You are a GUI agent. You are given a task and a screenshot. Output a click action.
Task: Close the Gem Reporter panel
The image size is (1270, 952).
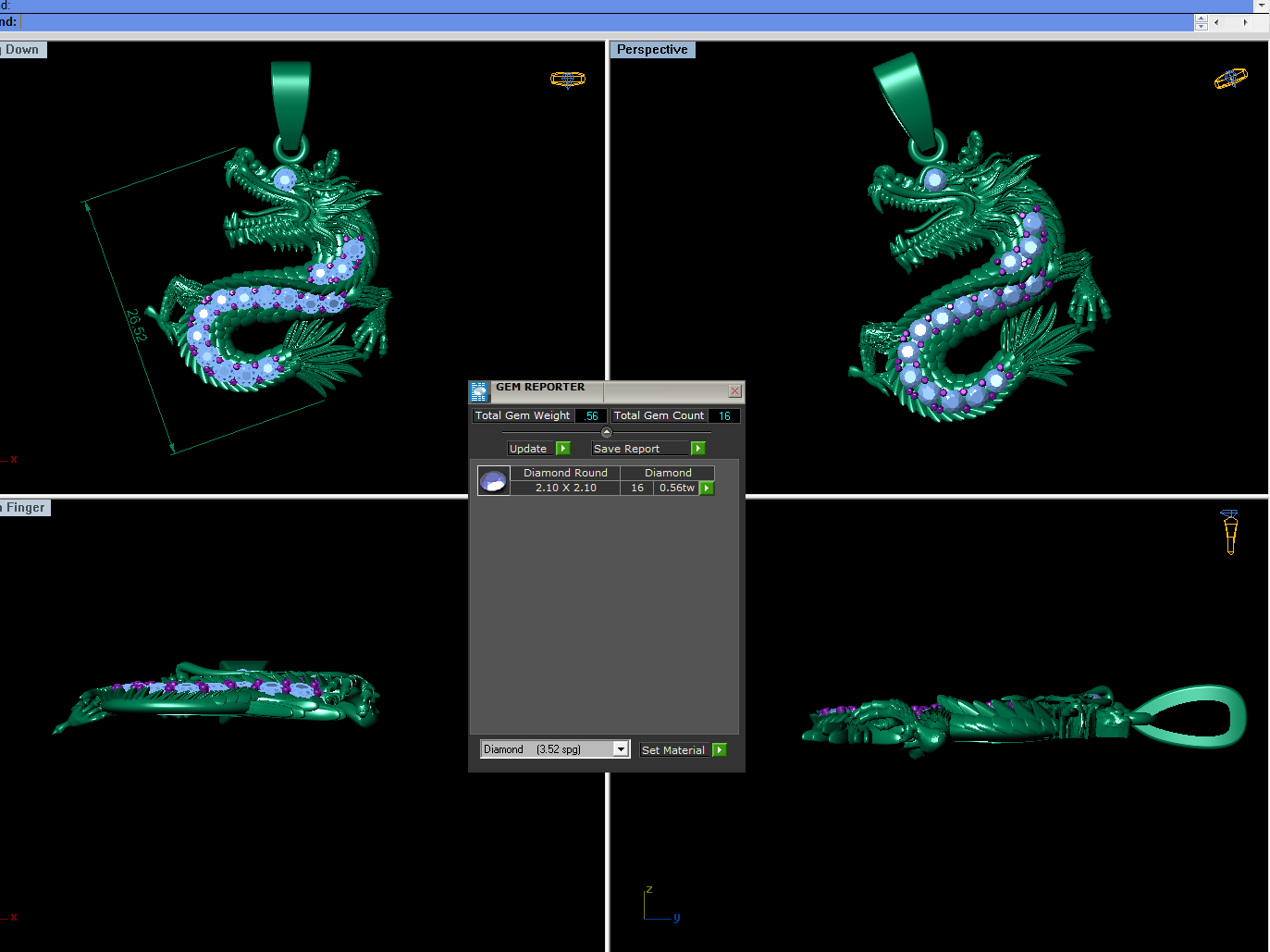click(x=734, y=391)
